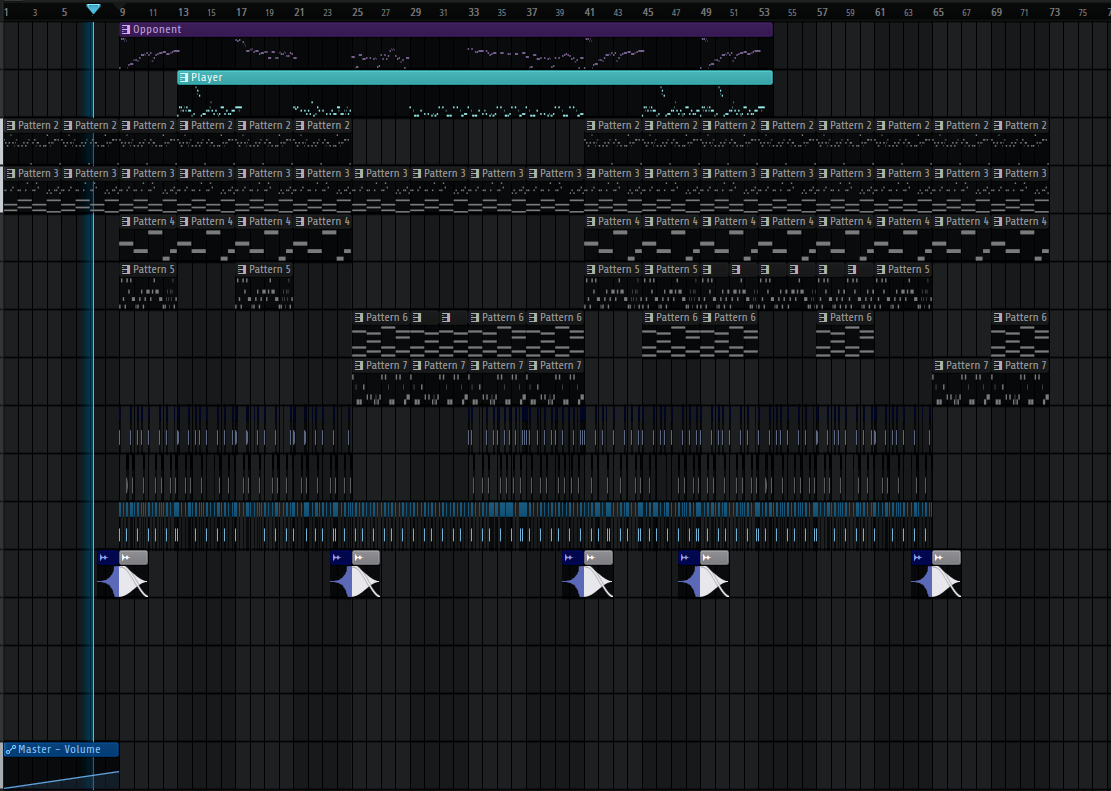Select the Master - Volume automation clip label
Viewport: 1111px width, 791px height.
tap(59, 749)
